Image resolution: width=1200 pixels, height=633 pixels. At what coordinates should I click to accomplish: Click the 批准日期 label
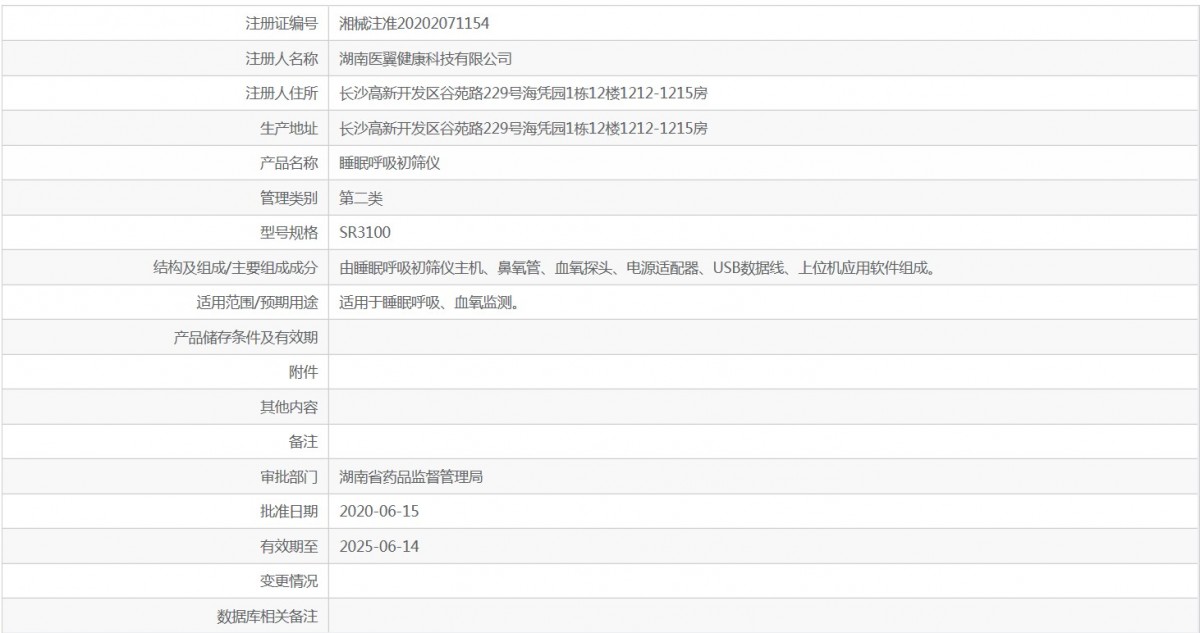289,511
